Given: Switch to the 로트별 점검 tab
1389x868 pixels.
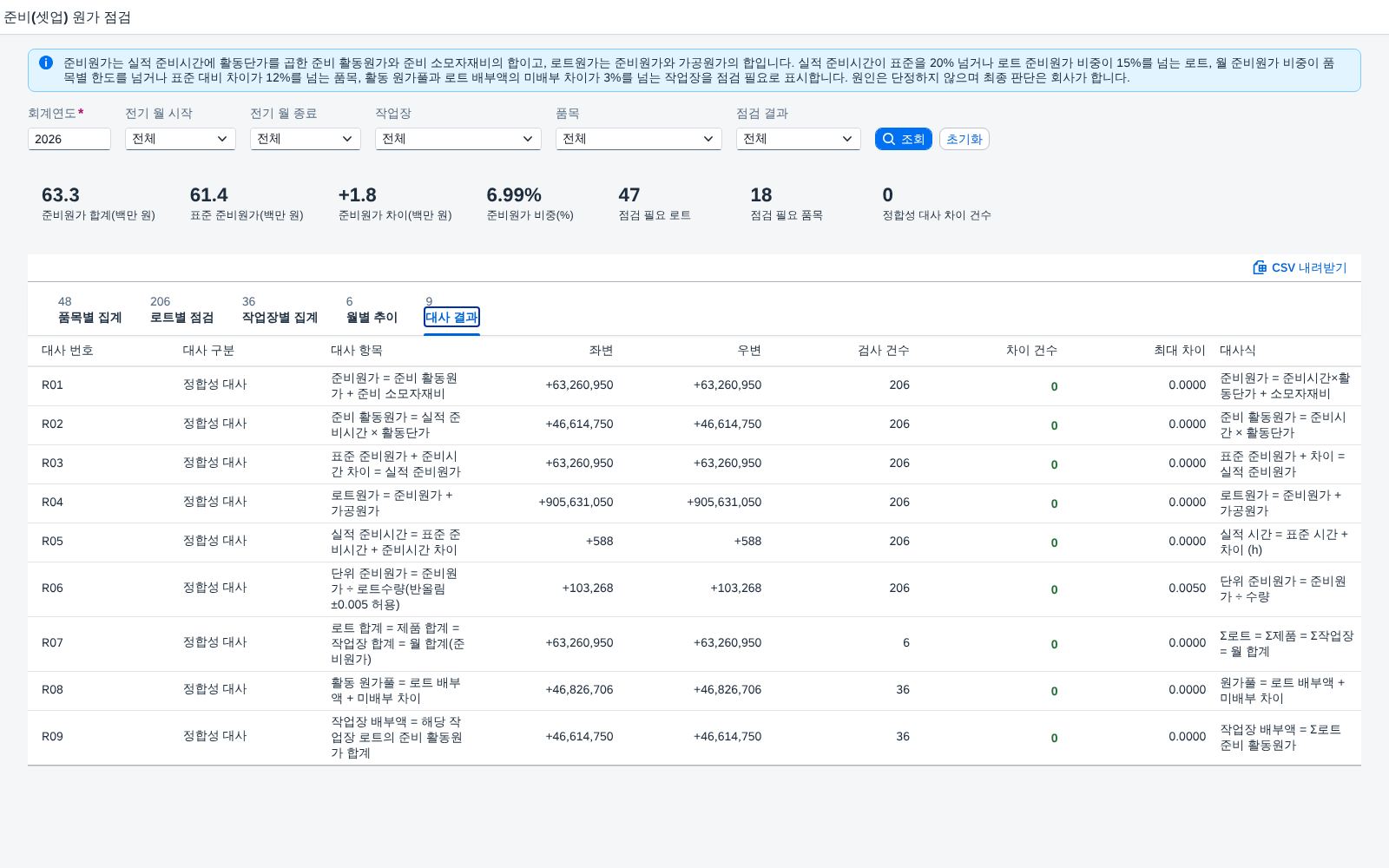Looking at the screenshot, I should click(x=181, y=310).
